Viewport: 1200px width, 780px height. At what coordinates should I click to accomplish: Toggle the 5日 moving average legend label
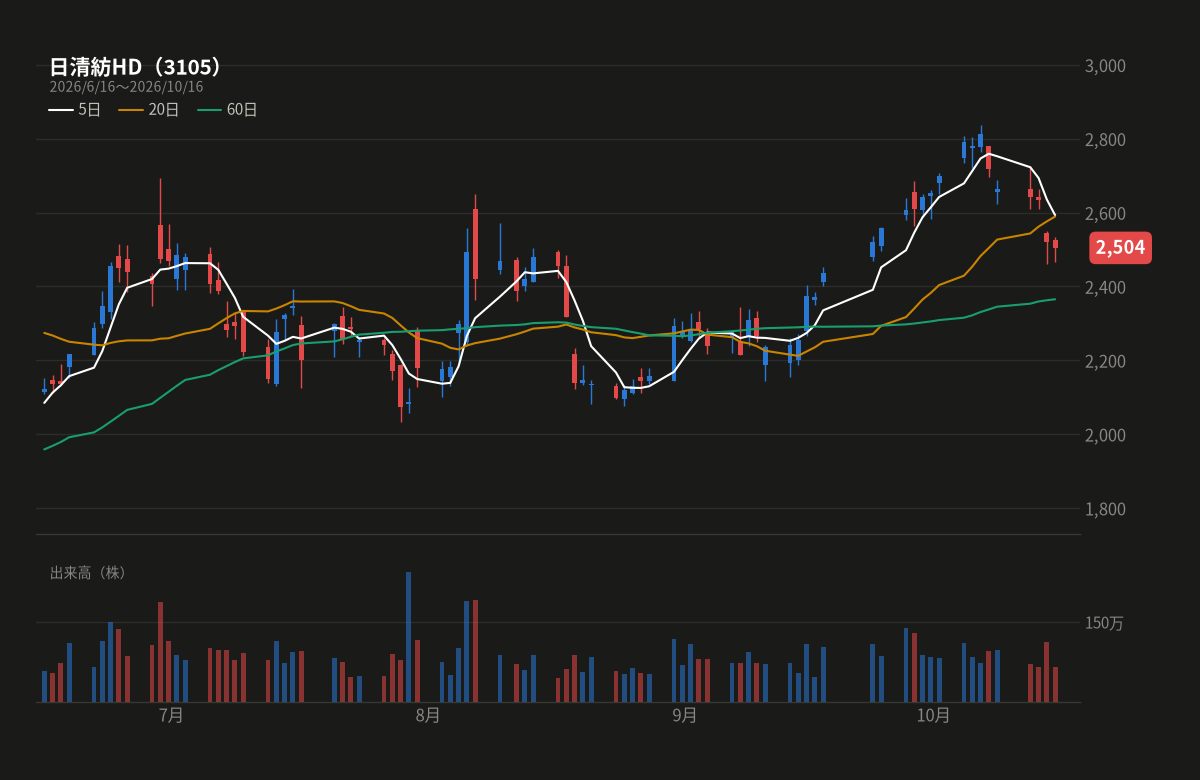(90, 110)
